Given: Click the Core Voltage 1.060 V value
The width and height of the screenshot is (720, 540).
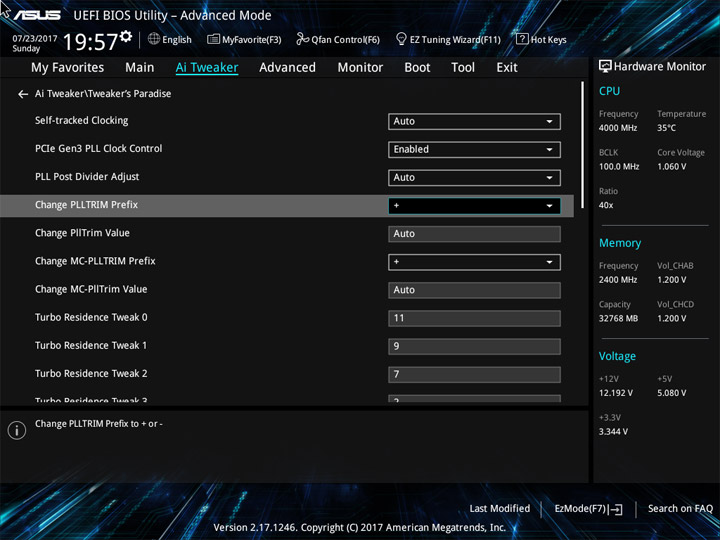Looking at the screenshot, I should coord(672,167).
